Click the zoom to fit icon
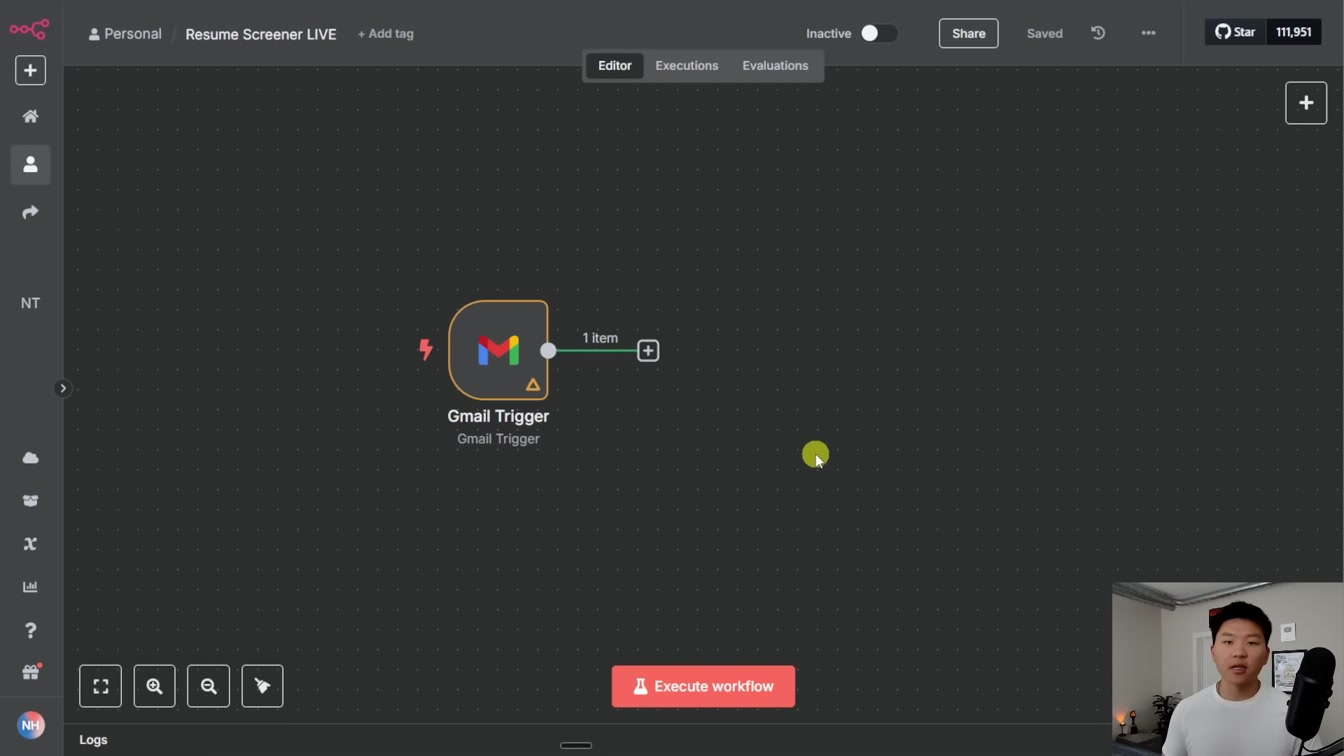 click(100, 686)
